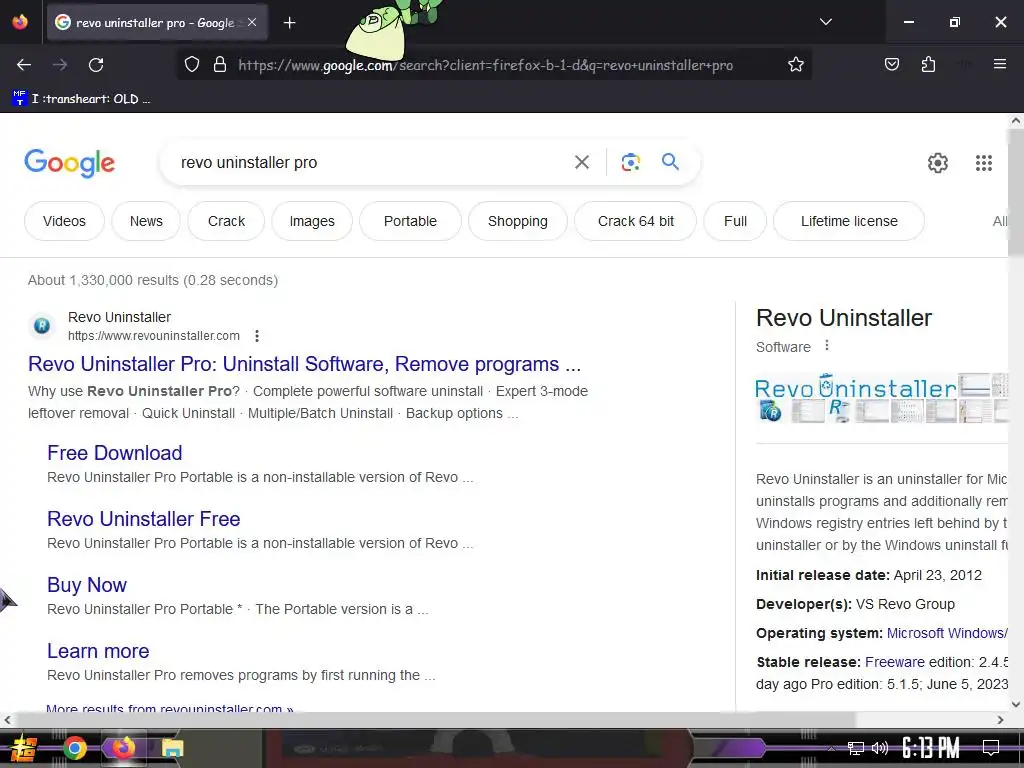
Task: Open the tracking protection shield icon
Action: click(191, 65)
